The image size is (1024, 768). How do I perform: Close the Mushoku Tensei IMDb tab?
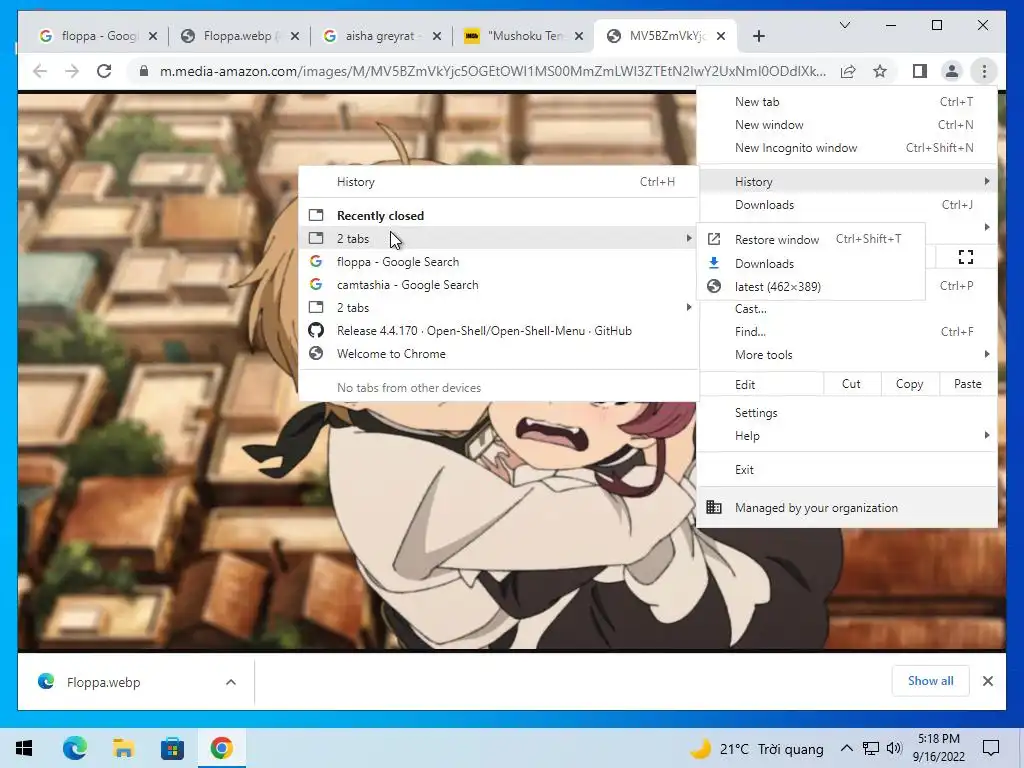click(579, 36)
